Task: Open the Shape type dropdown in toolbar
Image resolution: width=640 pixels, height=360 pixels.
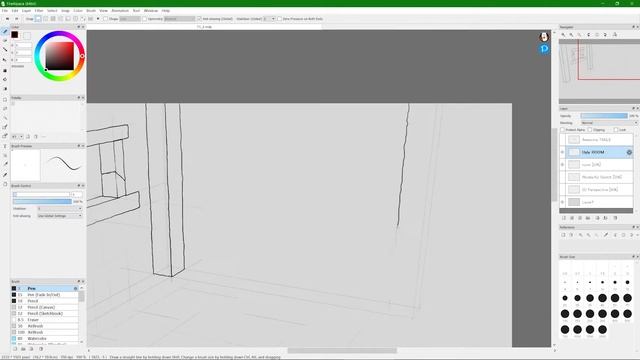Action: coord(130,19)
